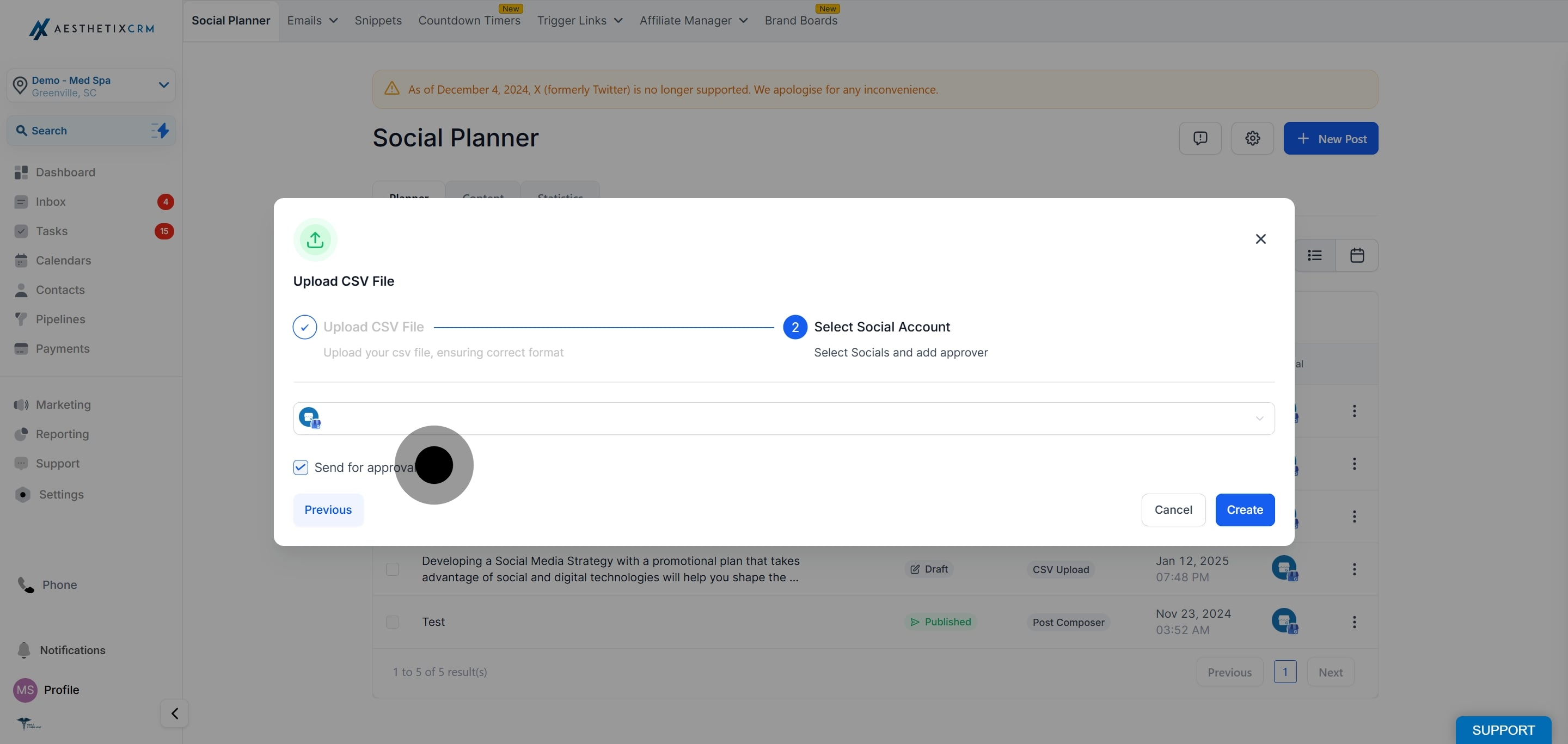Collapse the sidebar with arrow button

(175, 713)
